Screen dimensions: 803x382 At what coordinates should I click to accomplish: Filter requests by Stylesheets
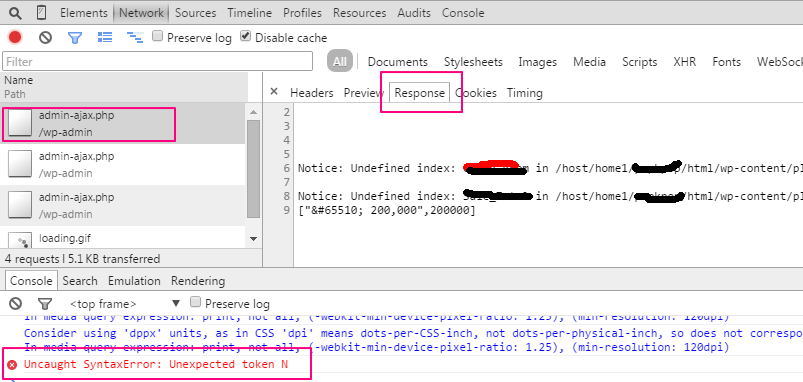(x=473, y=62)
